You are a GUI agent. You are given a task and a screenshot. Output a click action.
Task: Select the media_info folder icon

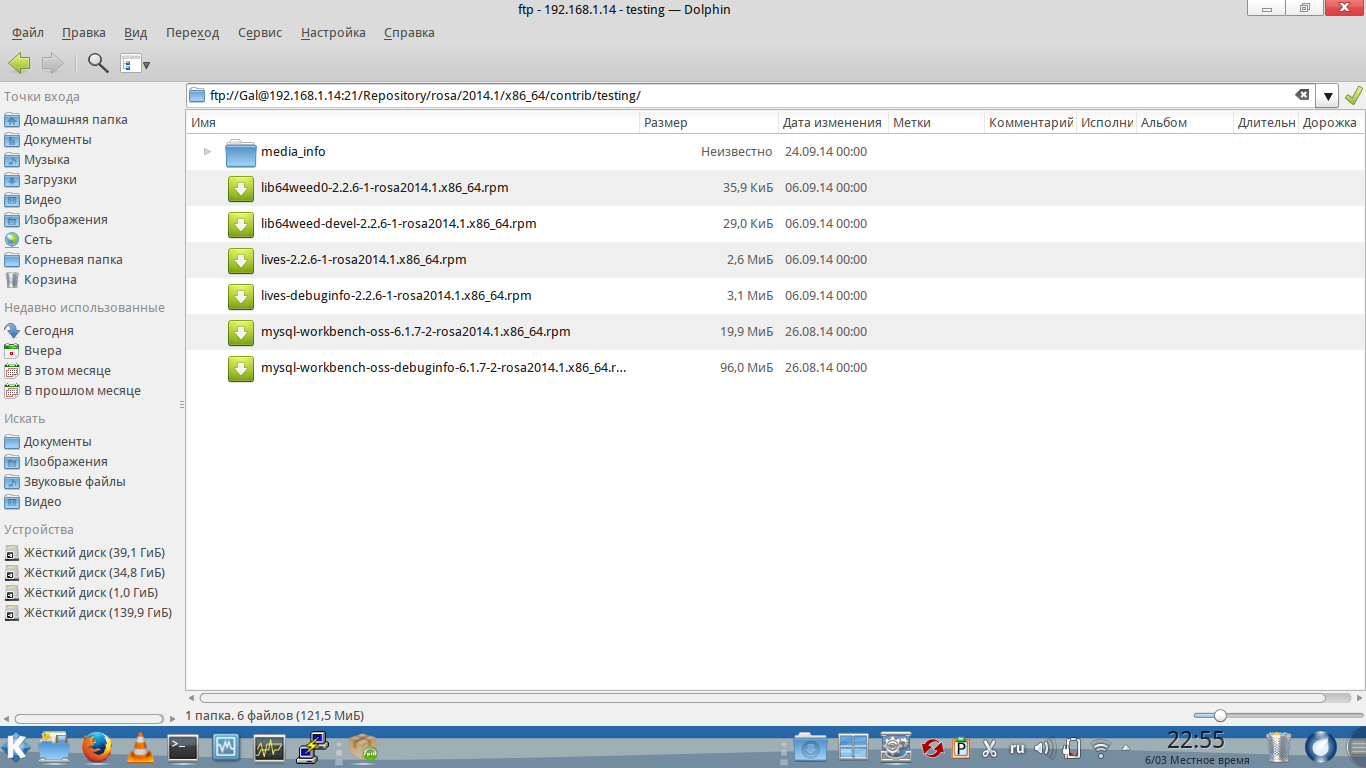point(241,152)
